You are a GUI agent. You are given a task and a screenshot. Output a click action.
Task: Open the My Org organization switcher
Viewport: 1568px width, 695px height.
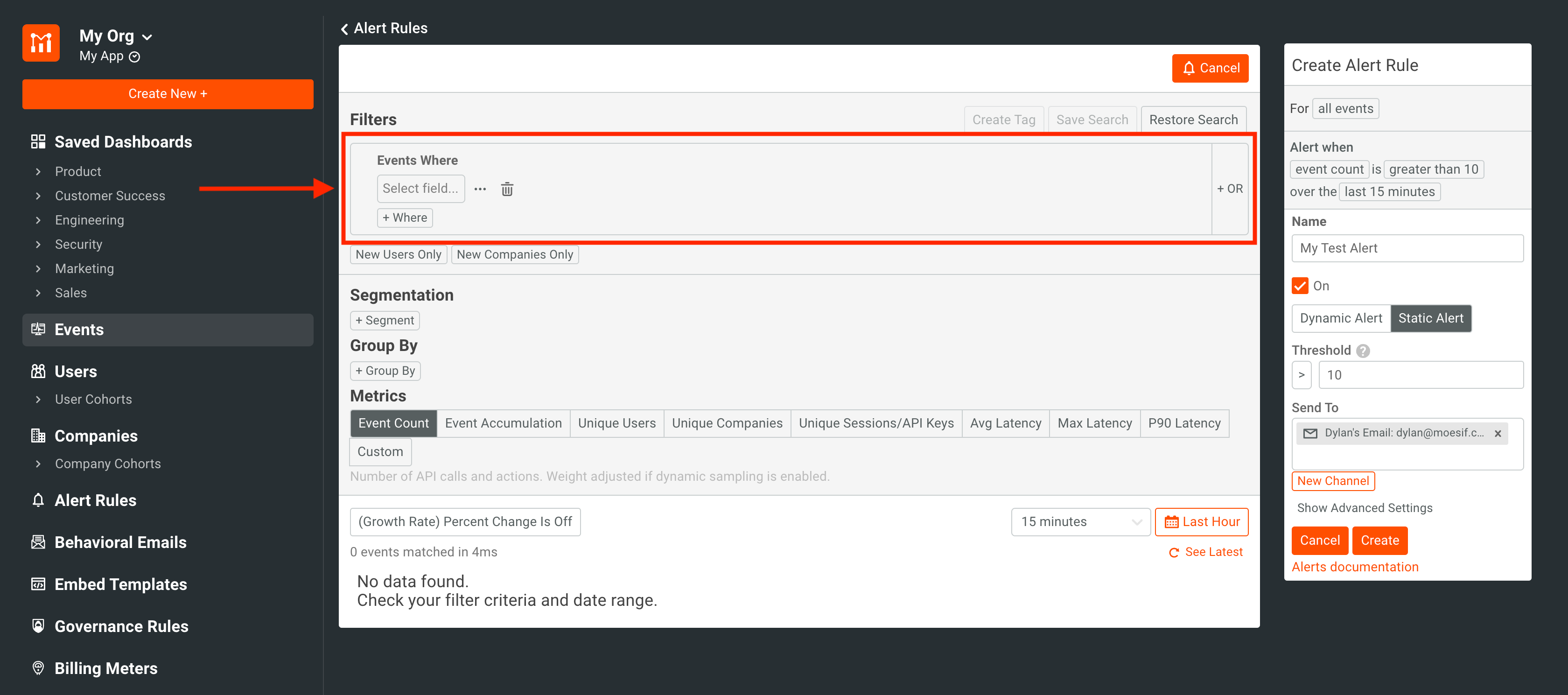coord(115,35)
